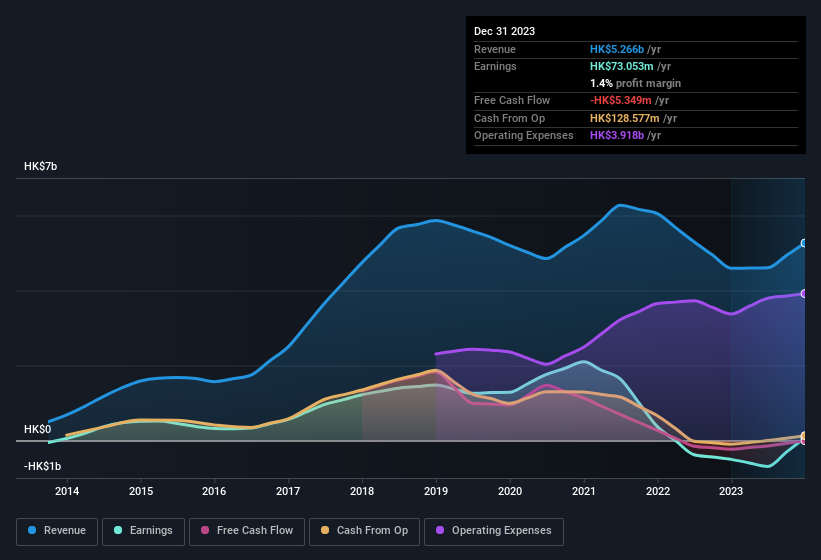
Task: Click the -HK$1b y-axis label
Action: [x=42, y=466]
